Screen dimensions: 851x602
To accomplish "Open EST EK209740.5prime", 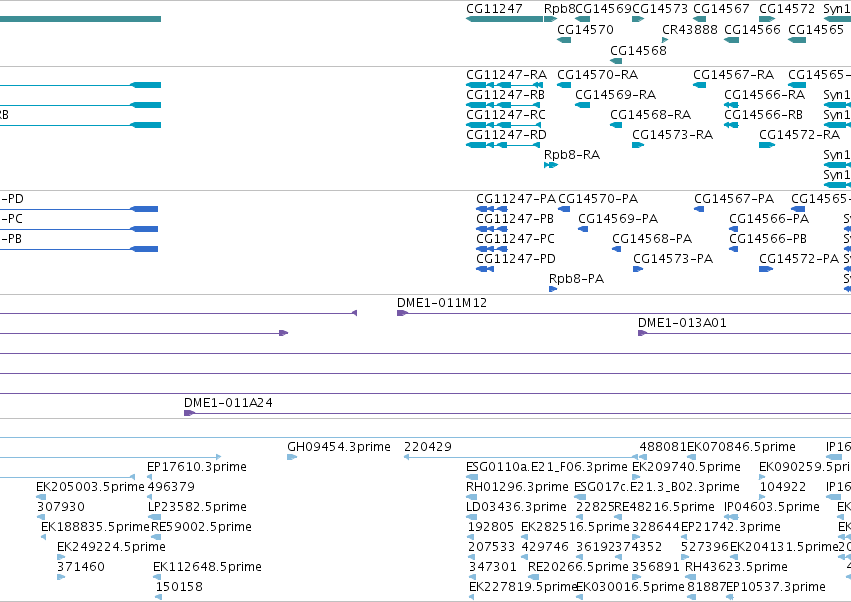I will point(687,467).
